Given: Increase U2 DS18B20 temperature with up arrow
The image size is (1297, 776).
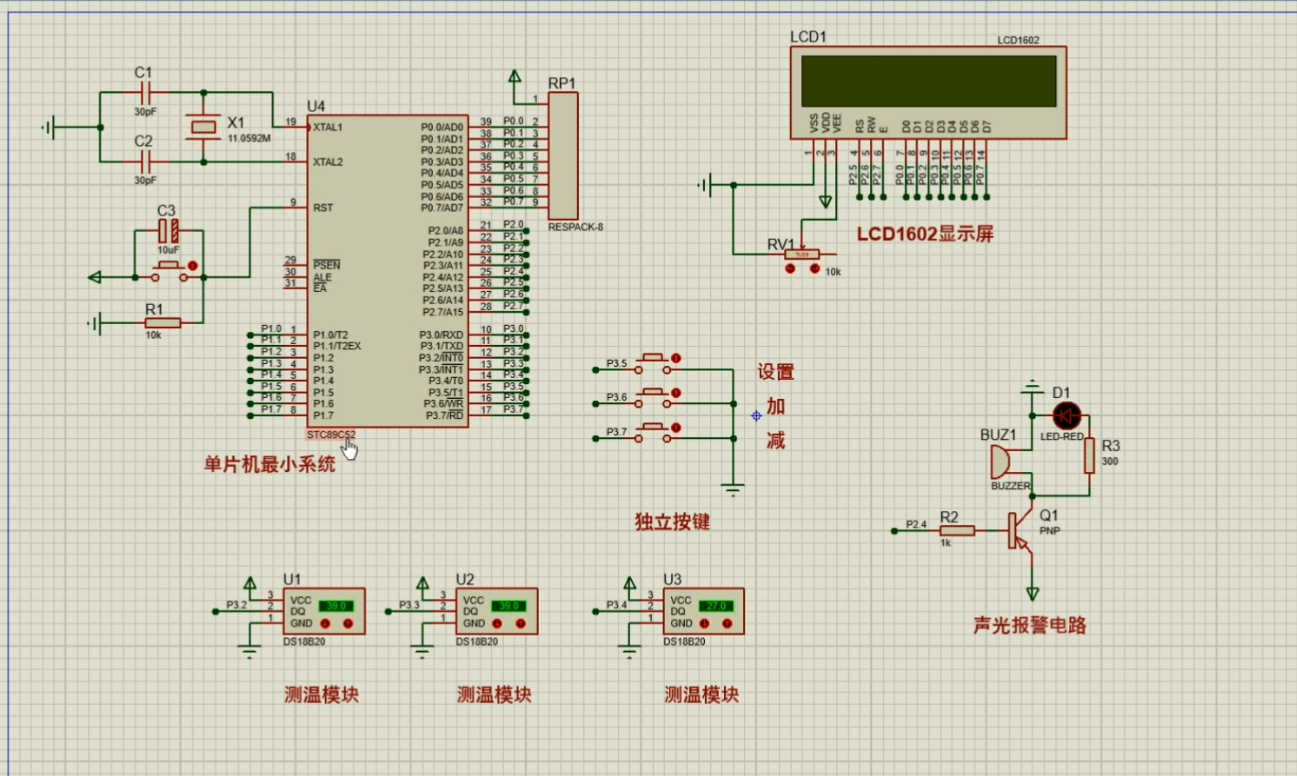Looking at the screenshot, I should point(521,623).
